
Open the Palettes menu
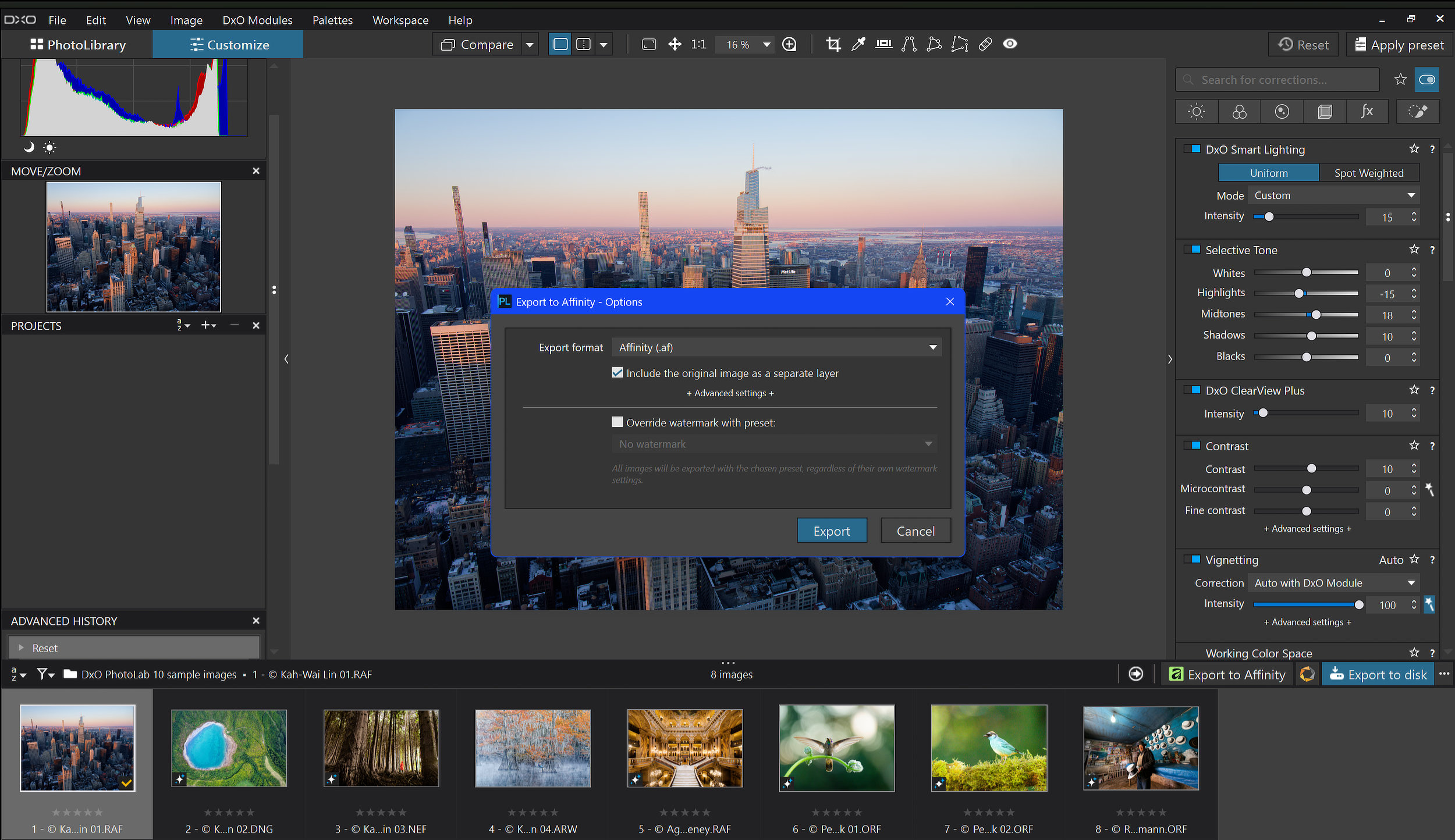tap(332, 20)
